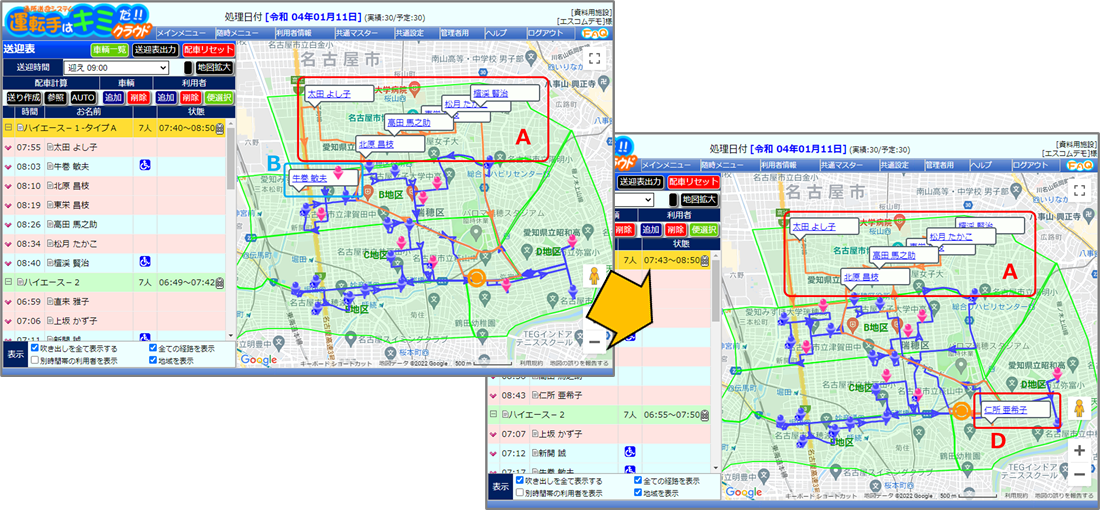Click pink arrow on 07:55 太田 よし子 row
This screenshot has width=1100, height=510.
[8, 147]
